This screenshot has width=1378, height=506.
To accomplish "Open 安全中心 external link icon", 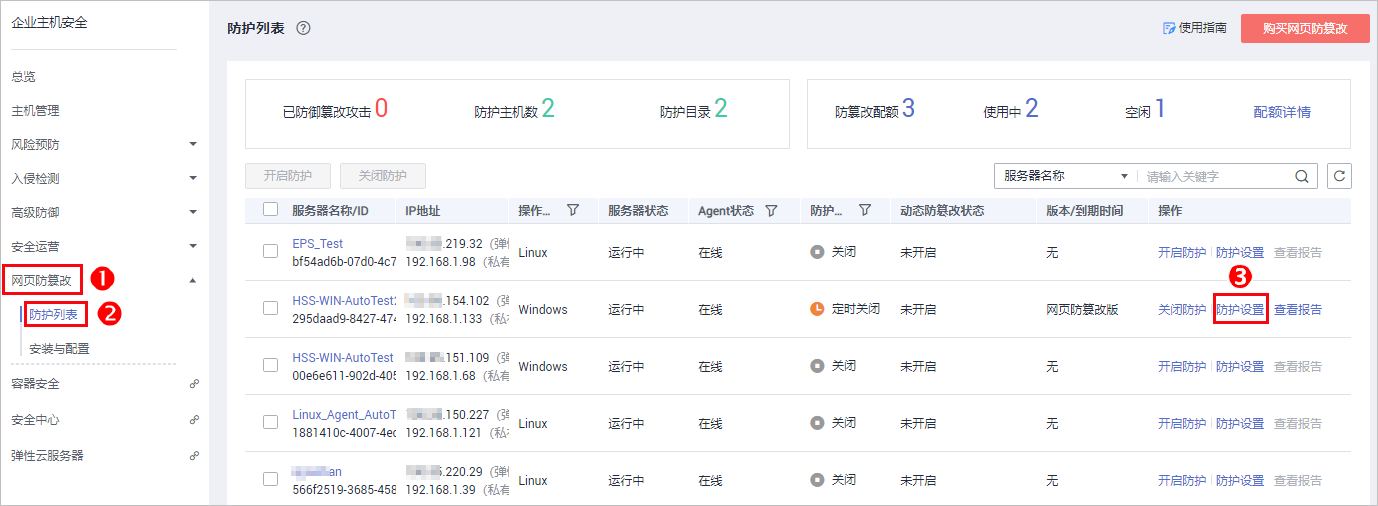I will pos(194,420).
